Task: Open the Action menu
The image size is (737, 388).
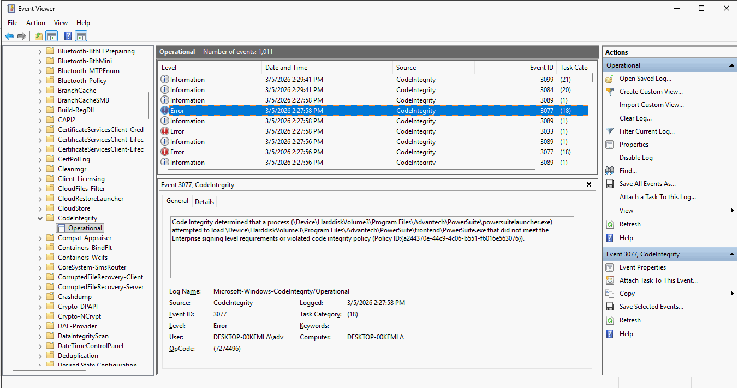Action: [36, 23]
